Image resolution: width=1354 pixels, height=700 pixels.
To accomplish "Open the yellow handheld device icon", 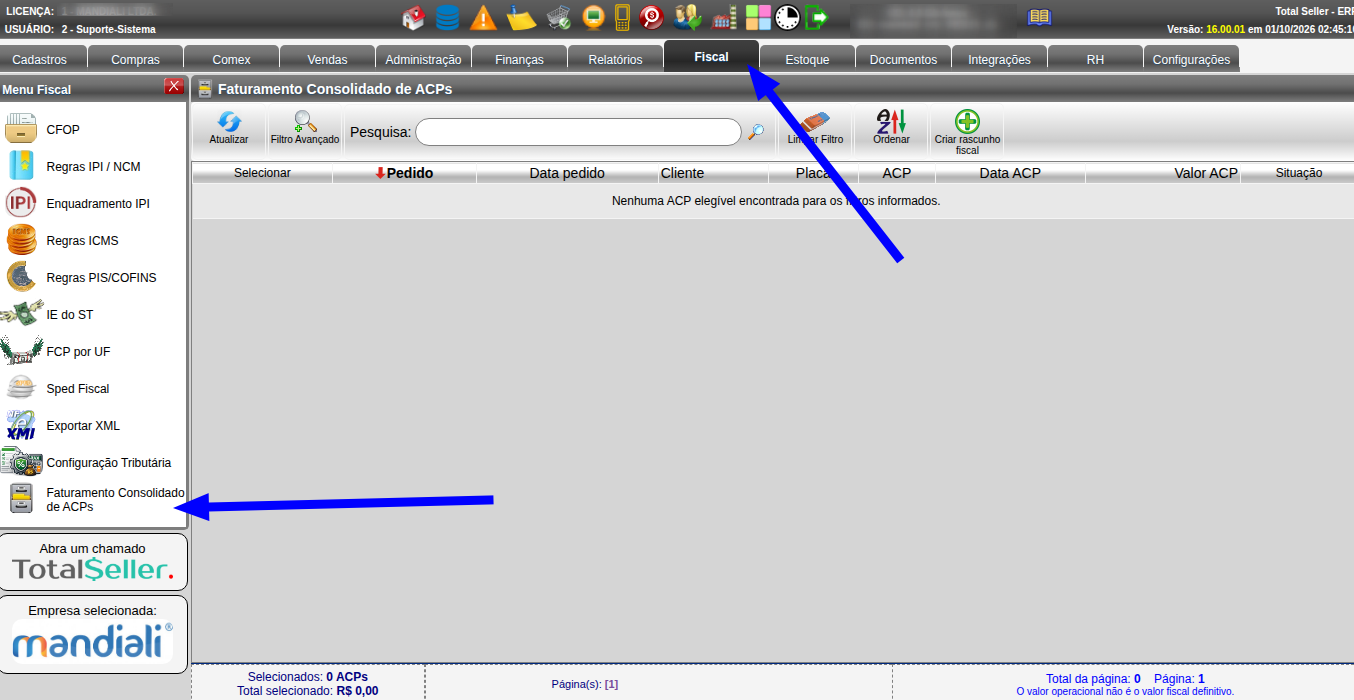I will 622,17.
